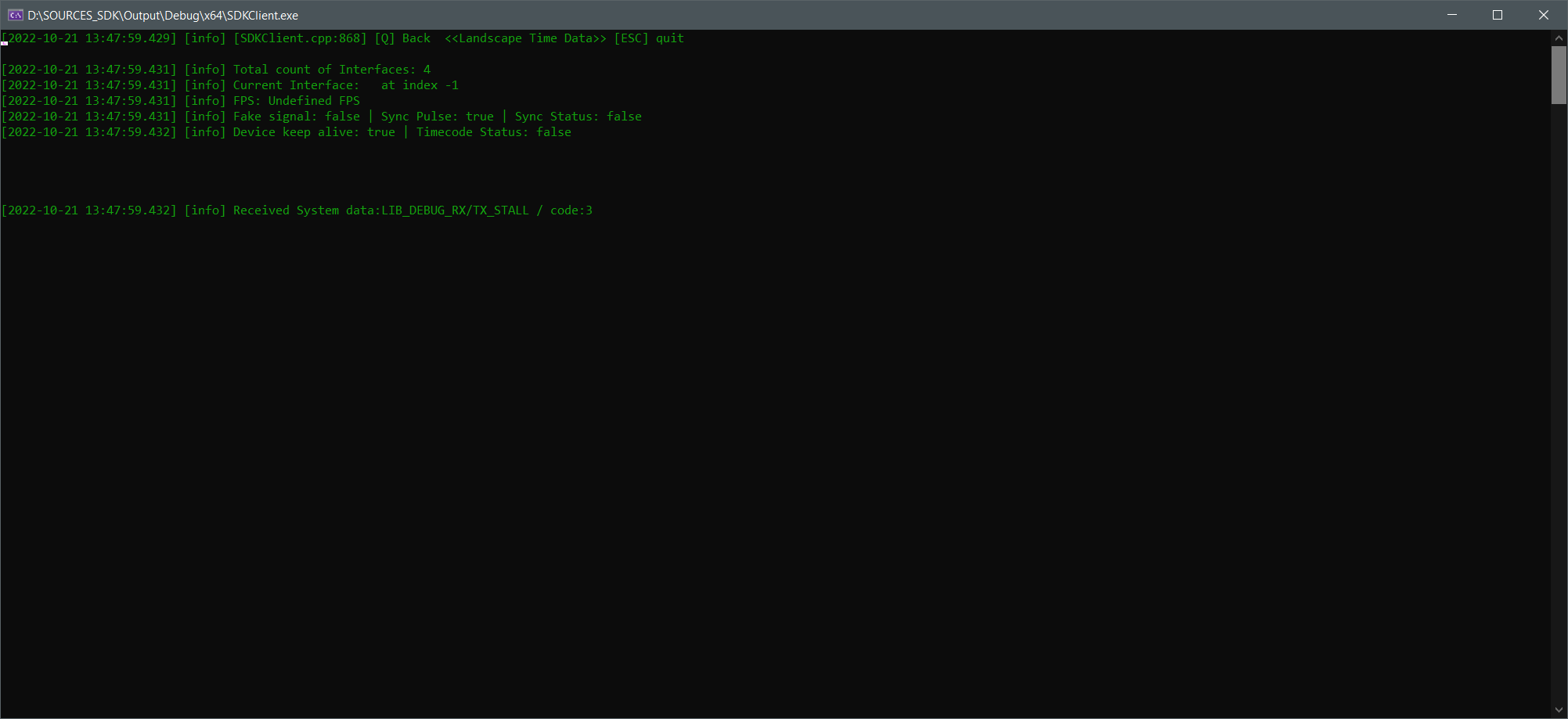This screenshot has height=719, width=1568.
Task: Click 'Fake signal: false' text
Action: pyautogui.click(x=296, y=117)
